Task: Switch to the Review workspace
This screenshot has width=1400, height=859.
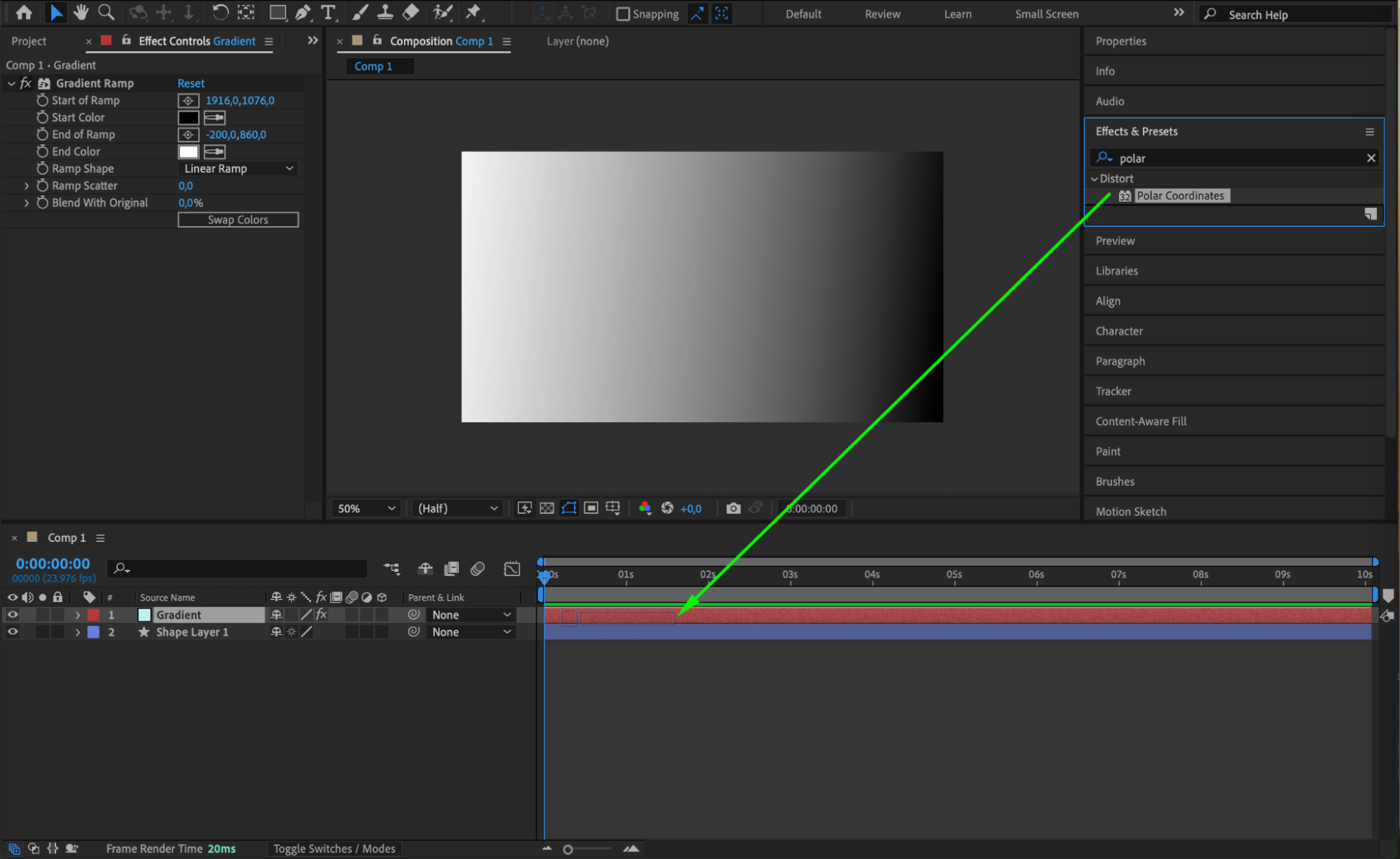Action: (882, 14)
